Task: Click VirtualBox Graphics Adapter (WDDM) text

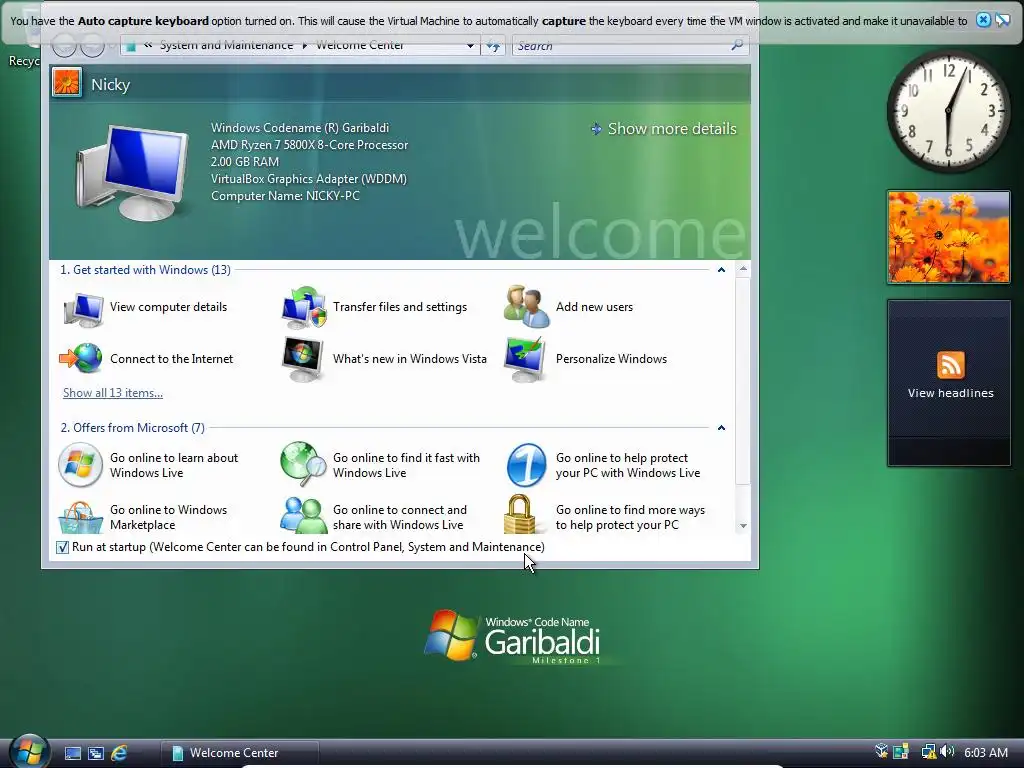Action: pos(309,179)
